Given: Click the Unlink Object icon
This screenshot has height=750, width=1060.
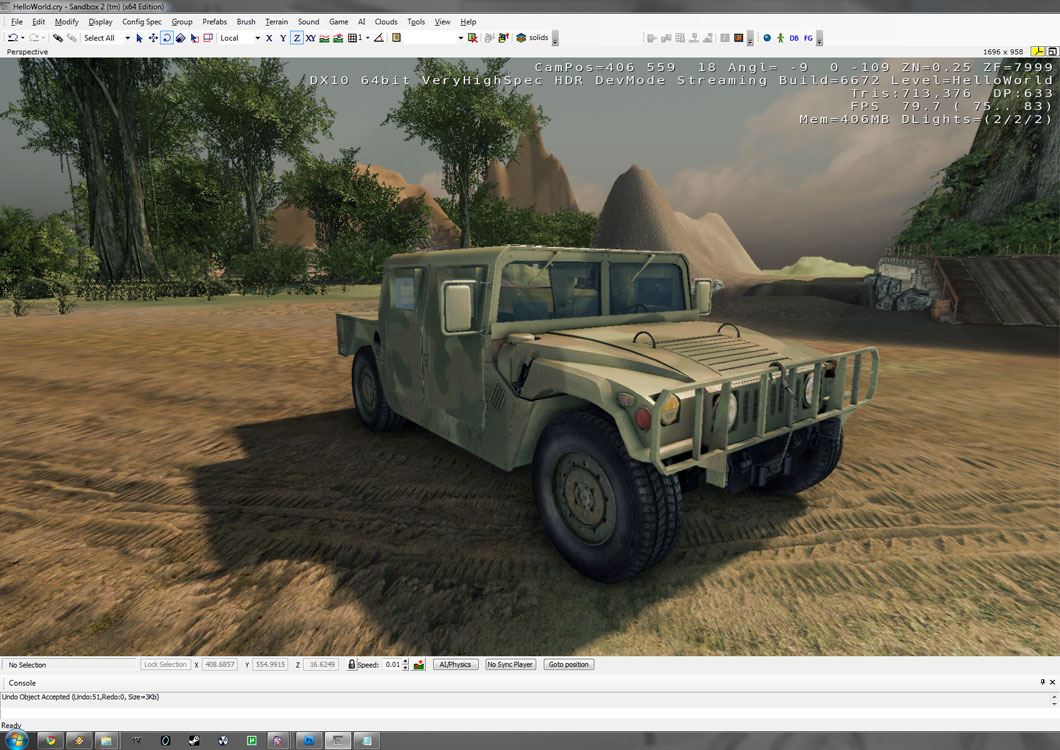Looking at the screenshot, I should [72, 38].
